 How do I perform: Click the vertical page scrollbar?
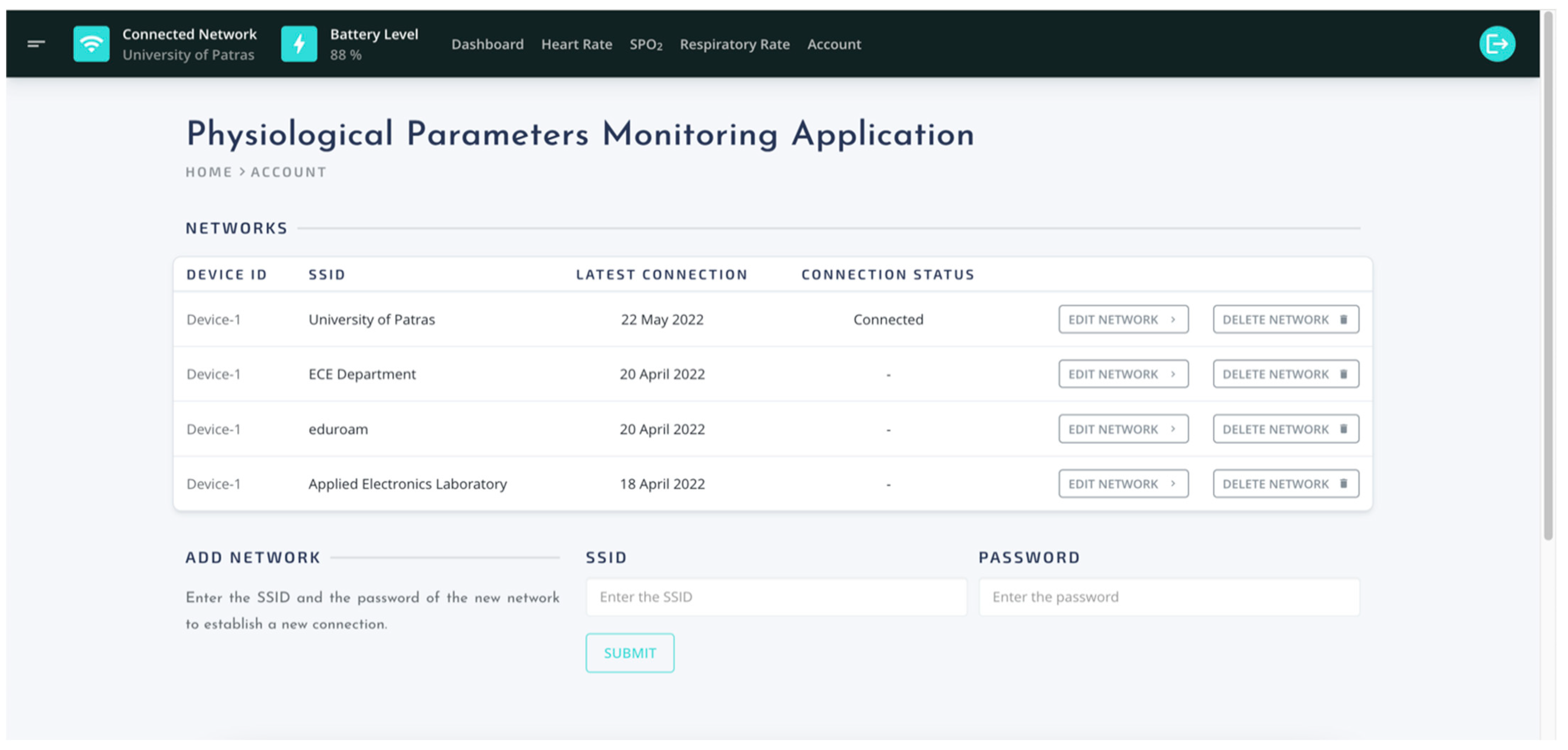point(1548,274)
